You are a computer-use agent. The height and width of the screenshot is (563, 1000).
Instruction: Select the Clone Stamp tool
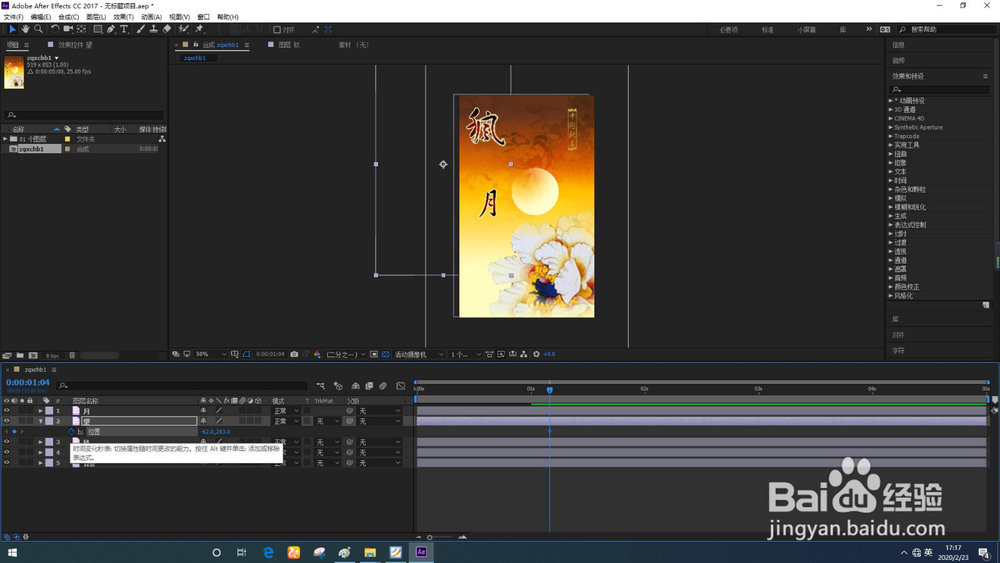coord(154,29)
